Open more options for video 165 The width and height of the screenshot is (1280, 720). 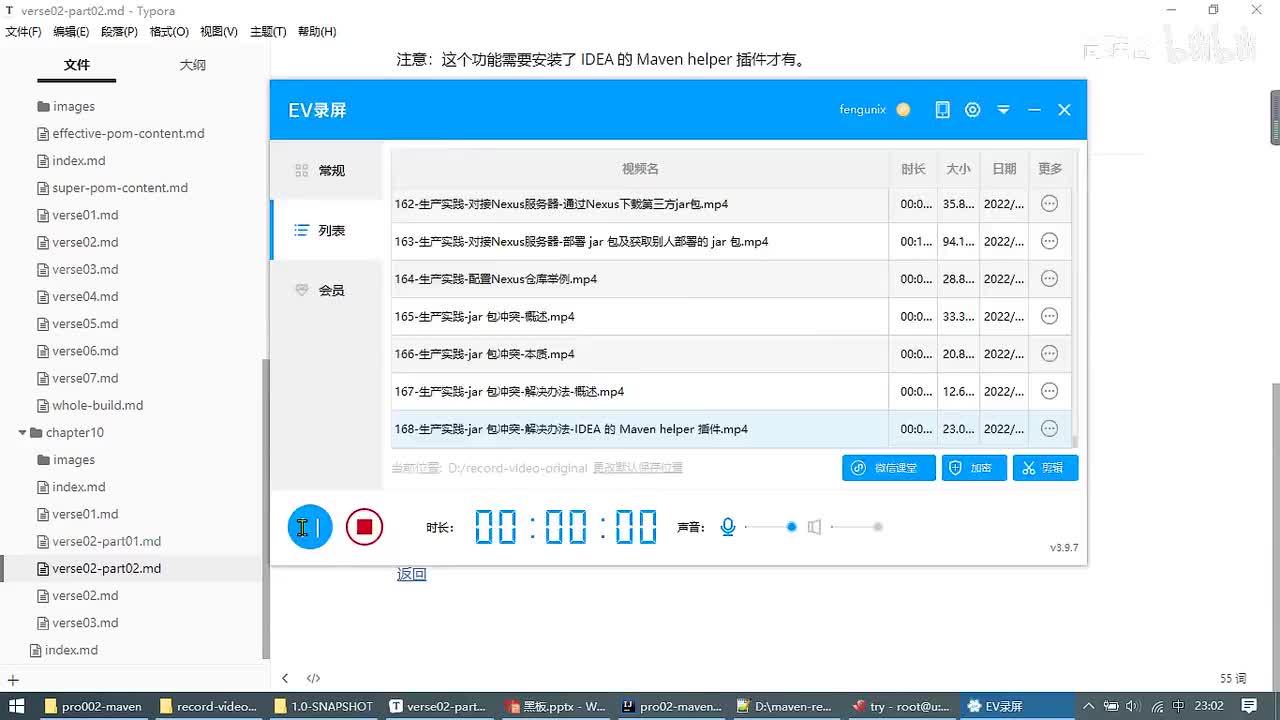1049,316
